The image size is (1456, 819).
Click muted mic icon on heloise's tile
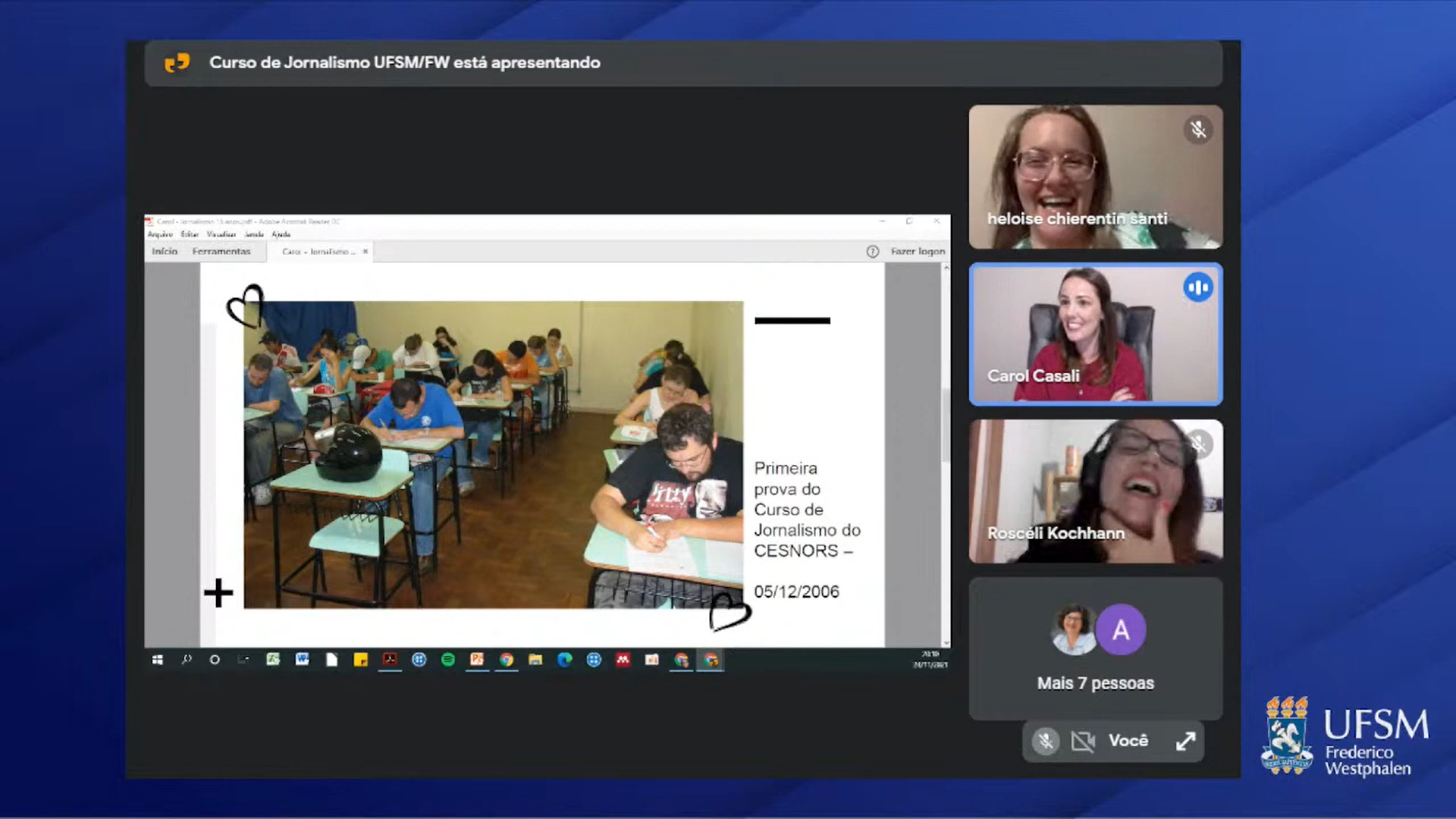click(1198, 130)
